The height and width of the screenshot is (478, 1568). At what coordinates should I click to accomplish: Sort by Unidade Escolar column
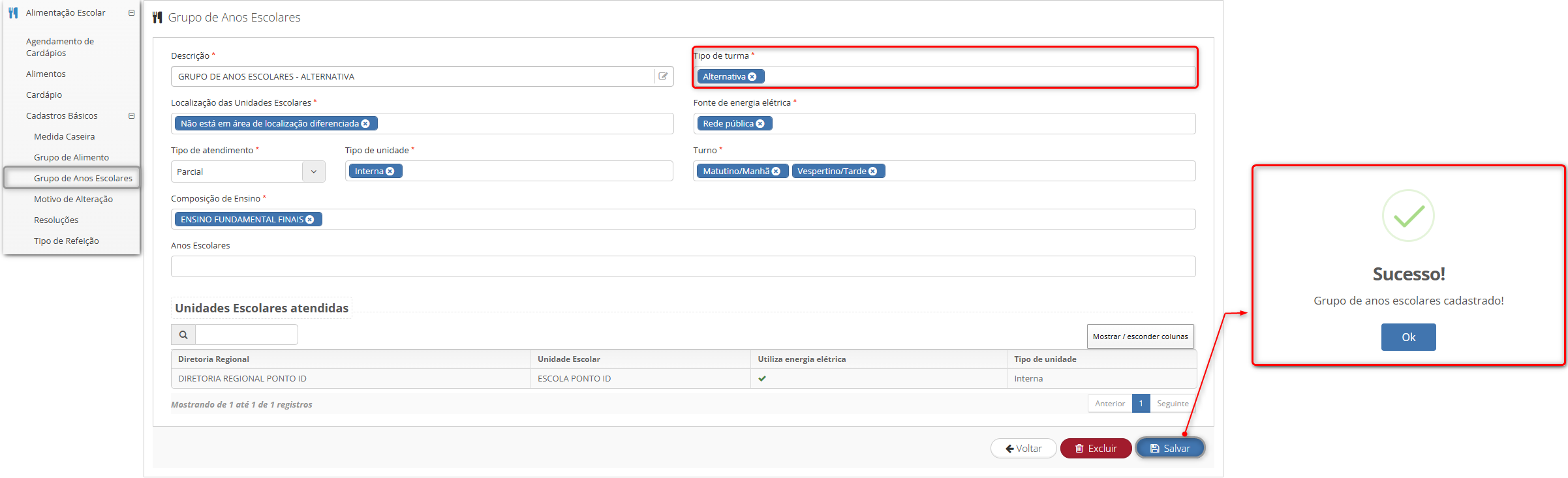tap(641, 359)
